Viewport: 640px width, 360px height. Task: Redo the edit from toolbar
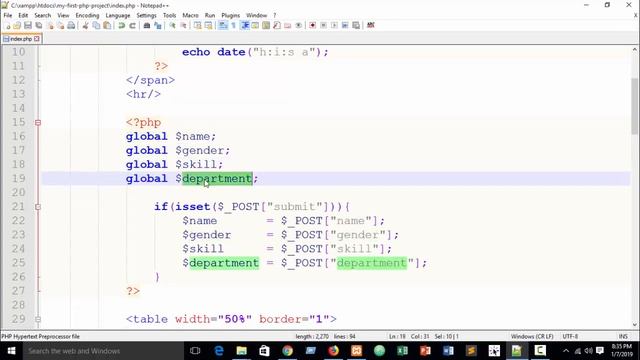pos(132,25)
